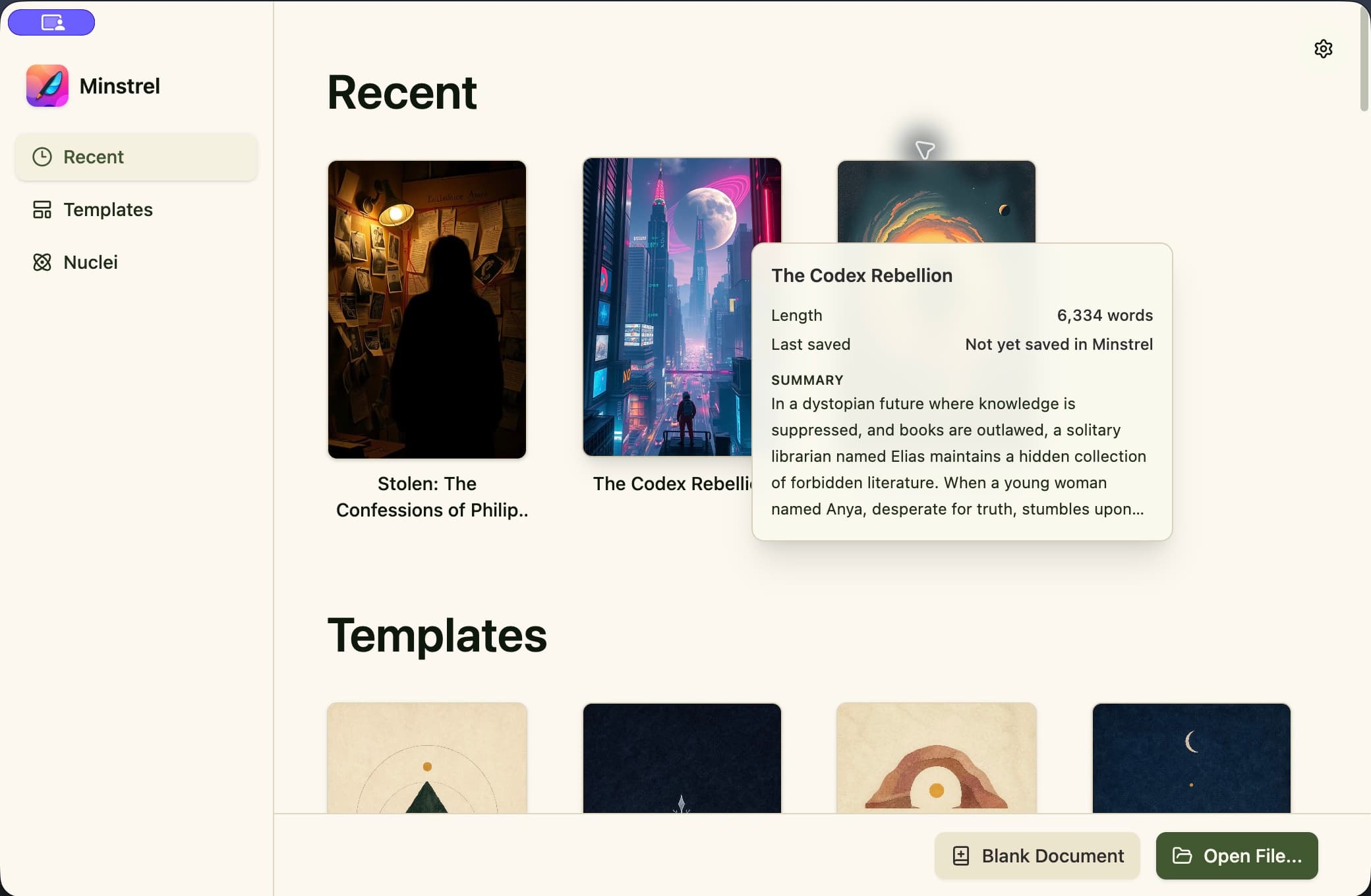Click the clock icon beside Recent
This screenshot has width=1371, height=896.
click(42, 157)
